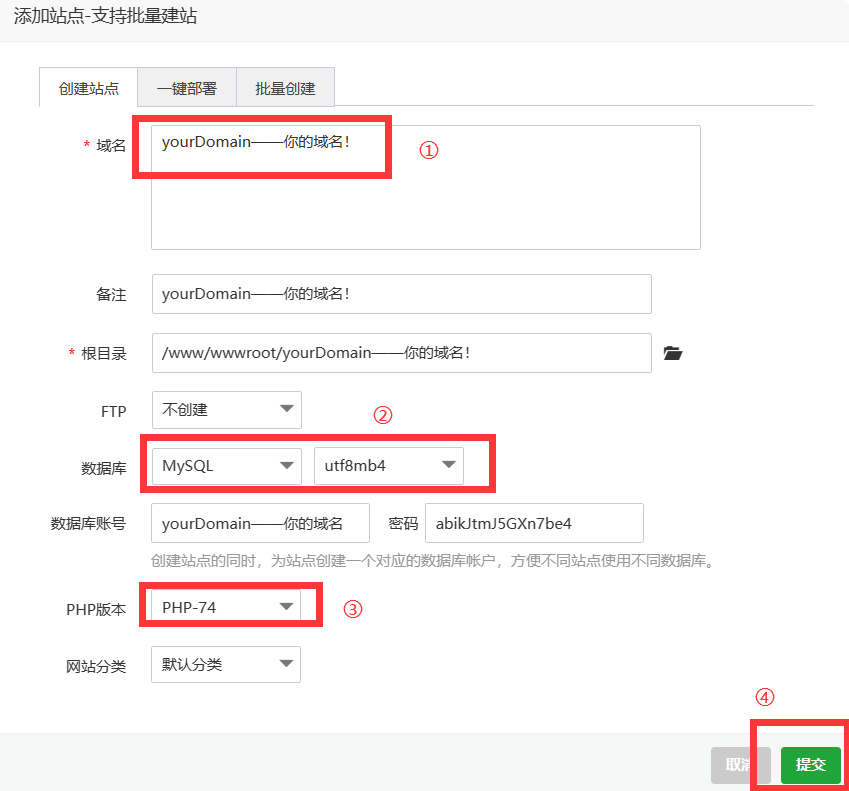Image resolution: width=849 pixels, height=791 pixels.
Task: Expand the utf8mb4 charset dropdown
Action: pyautogui.click(x=388, y=465)
